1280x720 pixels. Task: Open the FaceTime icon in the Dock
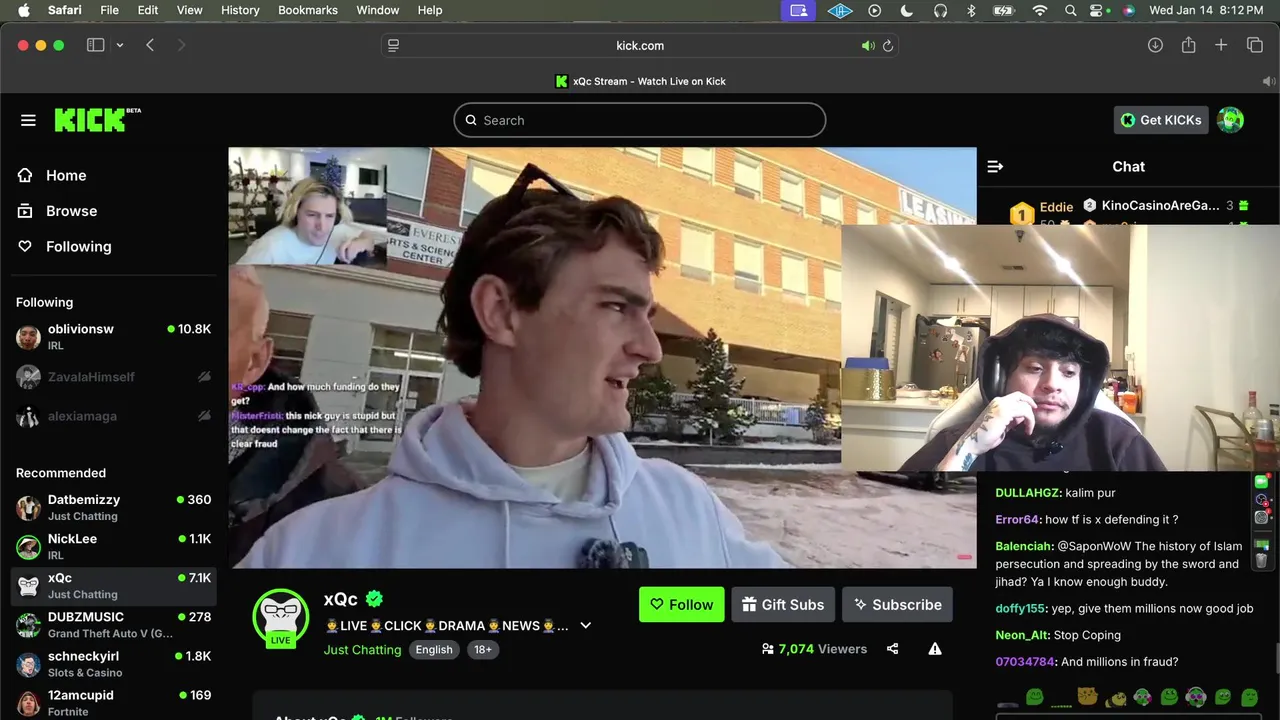pos(1262,481)
